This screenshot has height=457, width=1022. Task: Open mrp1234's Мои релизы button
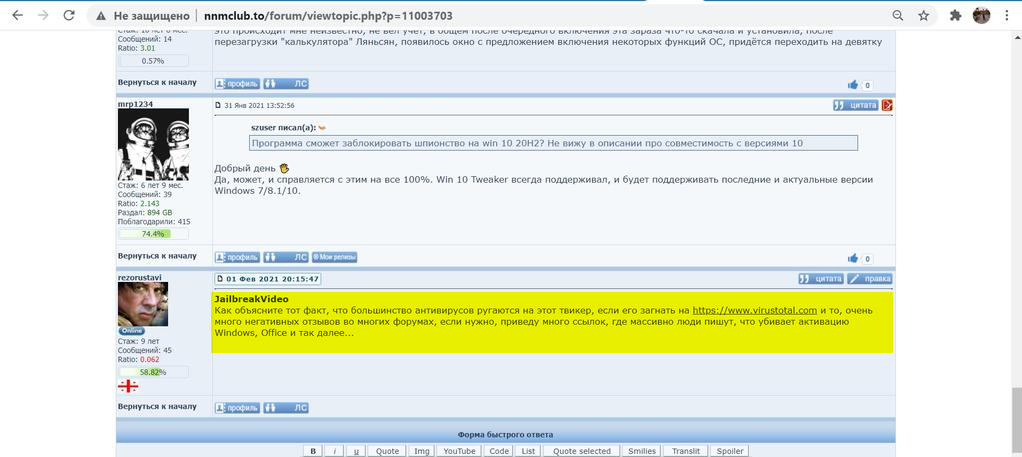point(334,258)
